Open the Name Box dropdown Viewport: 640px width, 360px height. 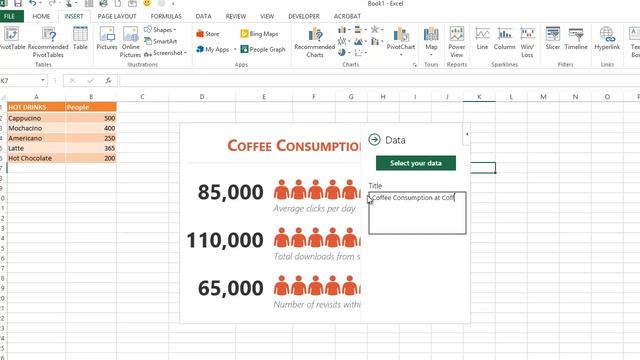[x=43, y=81]
